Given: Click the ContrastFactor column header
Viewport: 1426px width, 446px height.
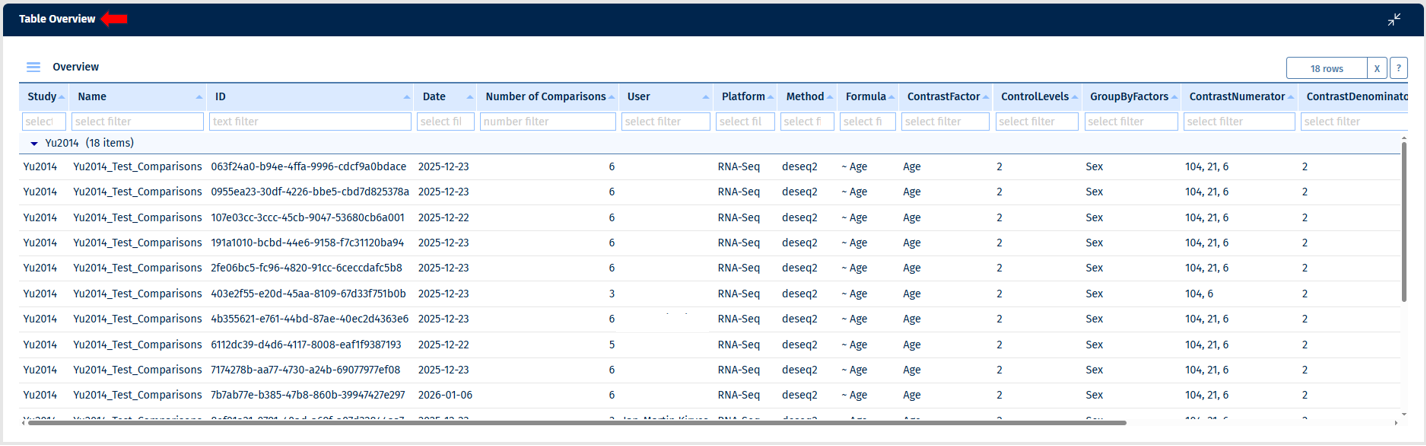Looking at the screenshot, I should (x=943, y=97).
